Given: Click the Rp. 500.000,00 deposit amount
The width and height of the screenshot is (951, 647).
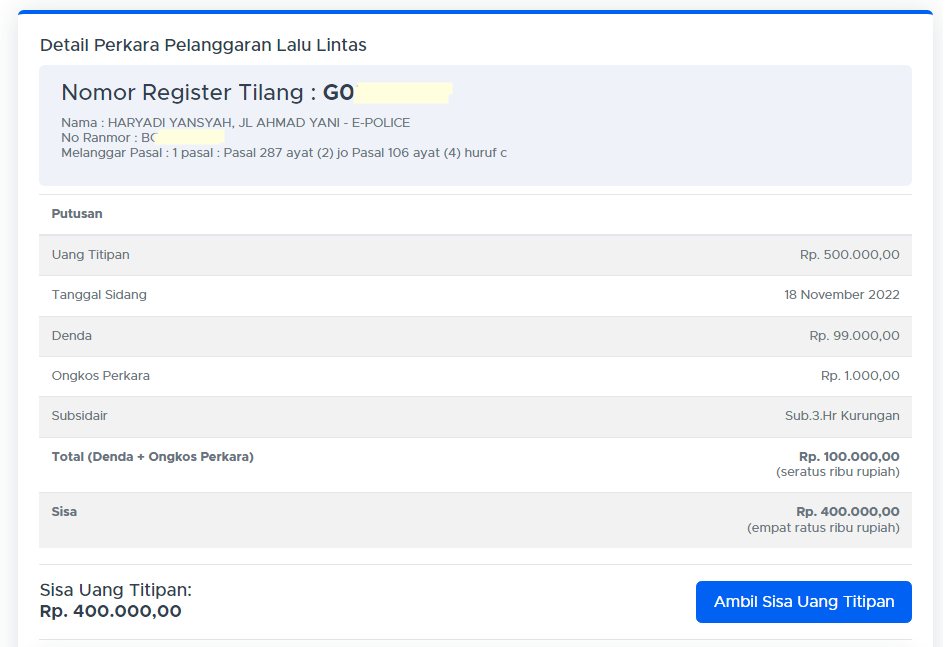Looking at the screenshot, I should [849, 255].
